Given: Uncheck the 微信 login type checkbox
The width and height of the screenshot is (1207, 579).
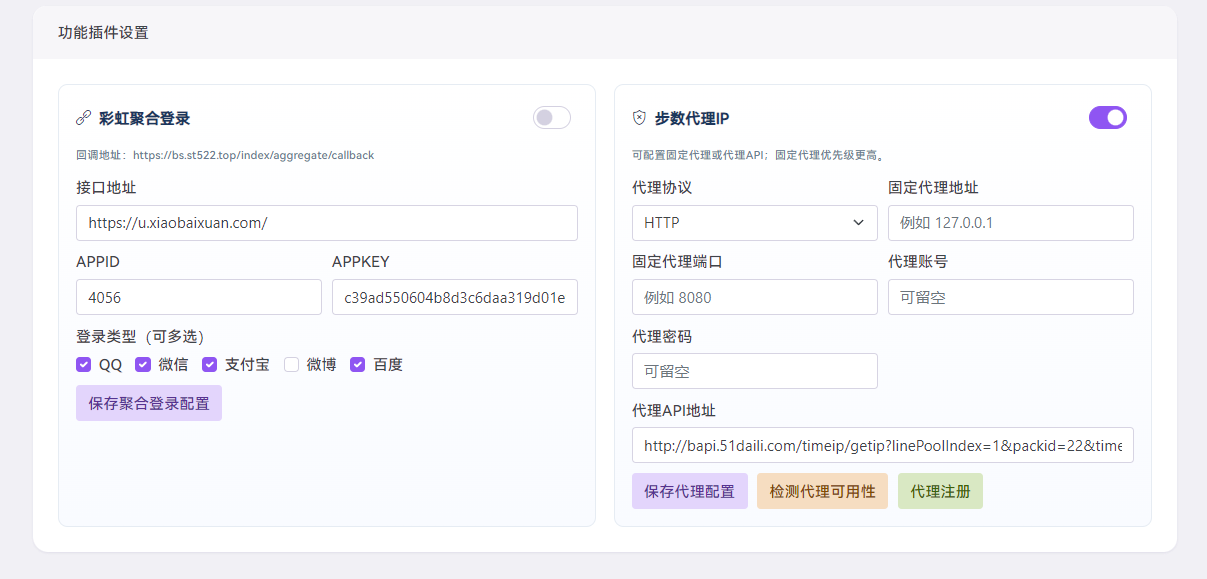Looking at the screenshot, I should click(x=143, y=364).
